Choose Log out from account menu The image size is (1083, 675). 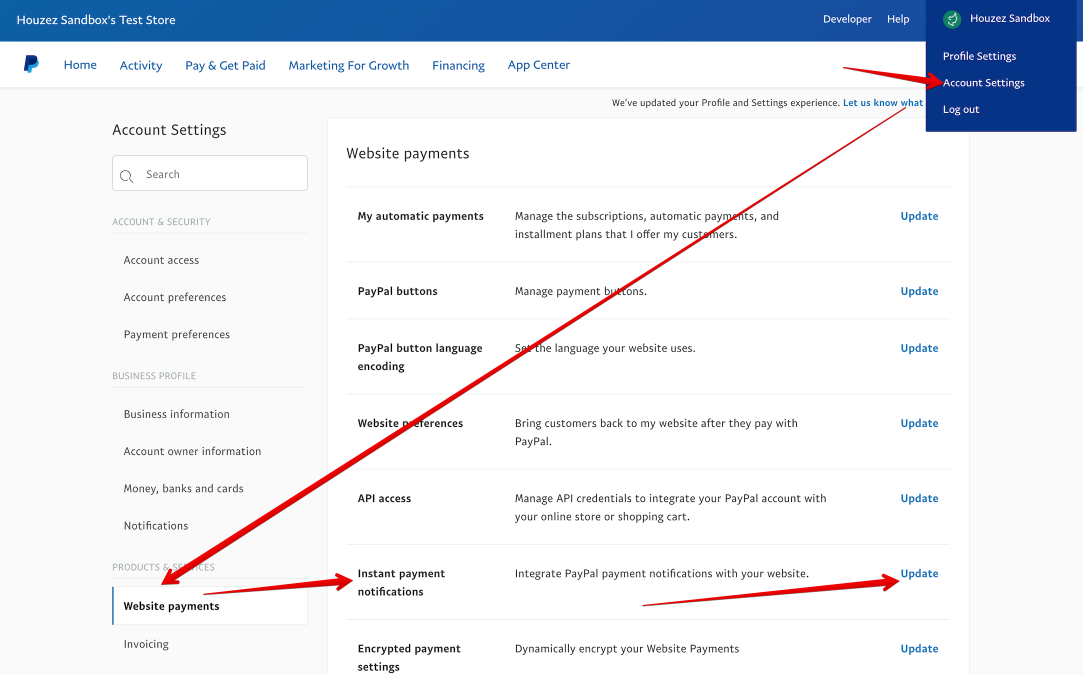pyautogui.click(x=961, y=109)
